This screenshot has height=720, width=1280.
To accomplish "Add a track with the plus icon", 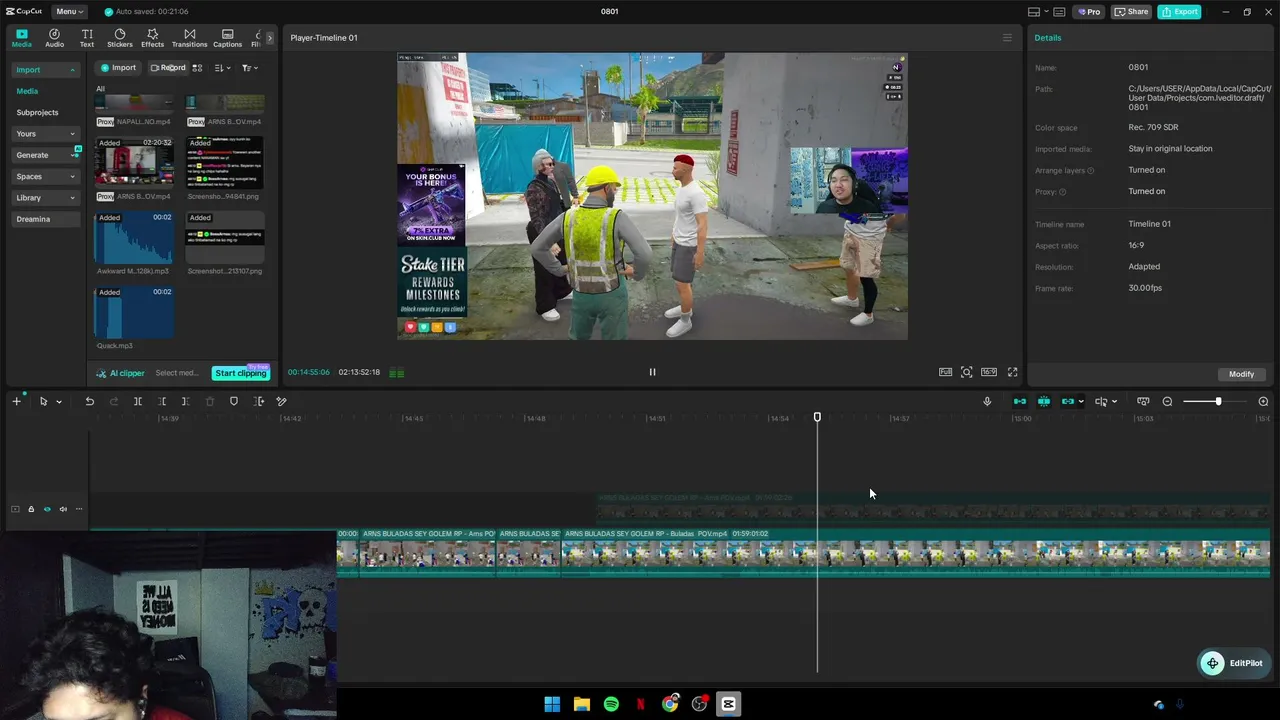I will pyautogui.click(x=16, y=401).
